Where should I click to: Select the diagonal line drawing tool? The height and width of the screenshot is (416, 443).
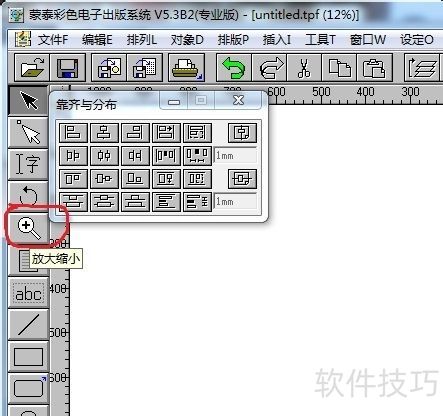(x=28, y=325)
